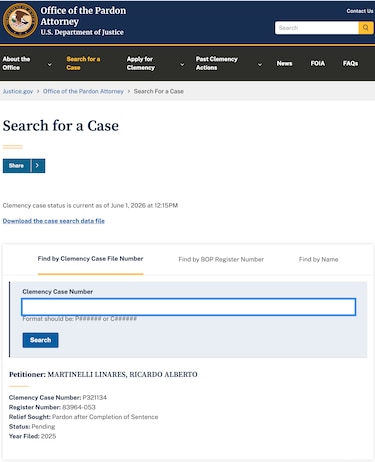Select Find by Clemency Case File Number tab
Screen dimensions: 375x462
(90, 259)
